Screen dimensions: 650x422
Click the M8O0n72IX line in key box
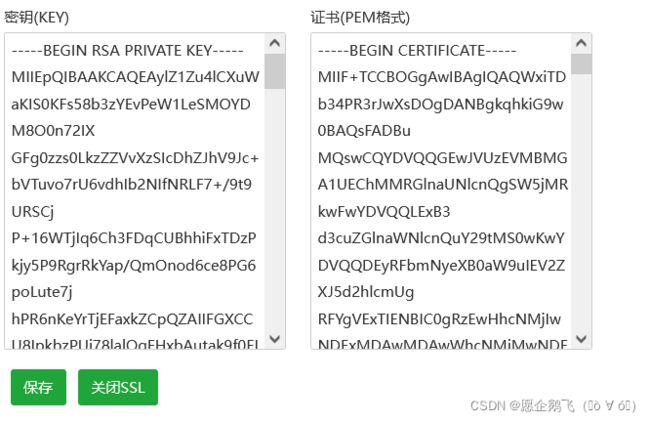coord(53,131)
